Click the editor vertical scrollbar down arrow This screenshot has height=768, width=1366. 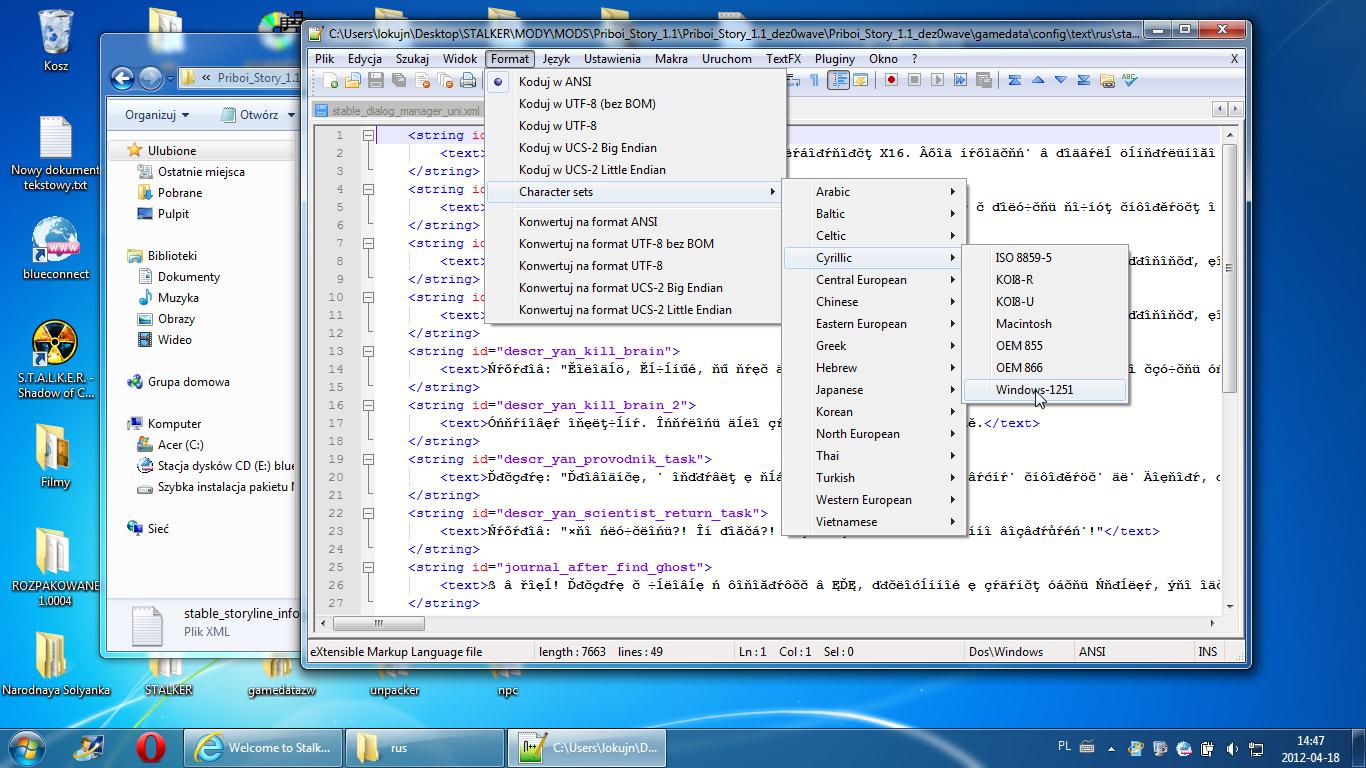pyautogui.click(x=1229, y=606)
